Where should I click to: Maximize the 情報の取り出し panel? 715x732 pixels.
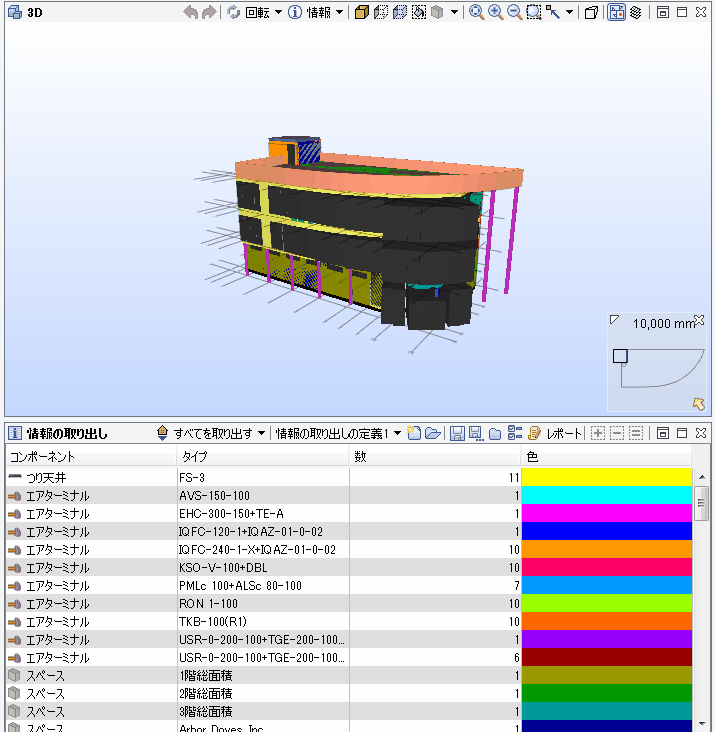coord(682,433)
